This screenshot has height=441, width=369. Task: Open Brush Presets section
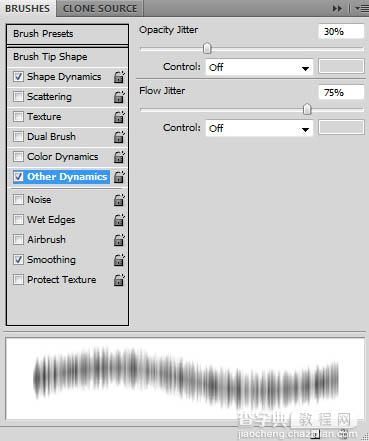point(67,34)
